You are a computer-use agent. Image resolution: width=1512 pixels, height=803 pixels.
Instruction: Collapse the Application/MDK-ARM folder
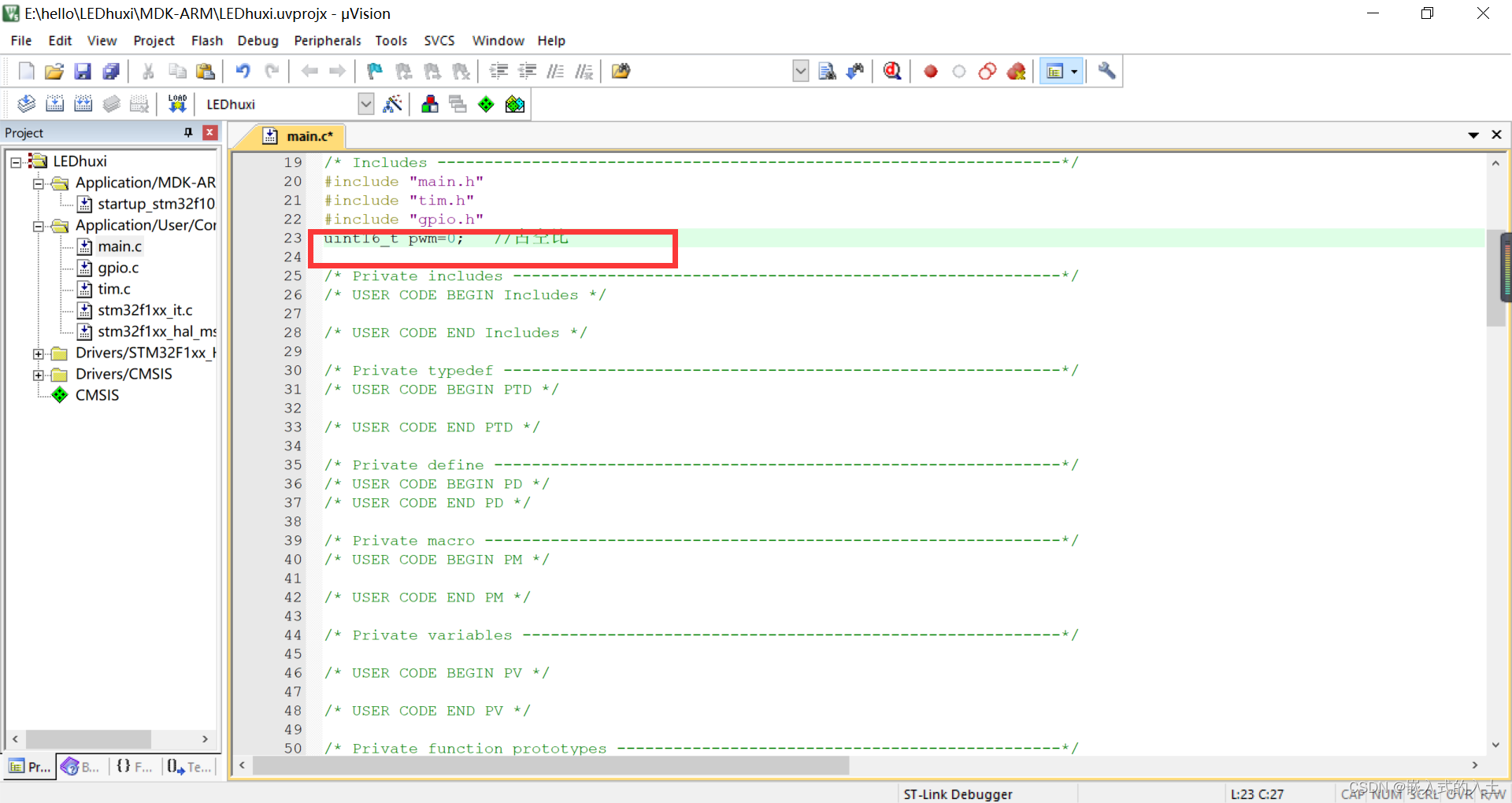pos(38,183)
